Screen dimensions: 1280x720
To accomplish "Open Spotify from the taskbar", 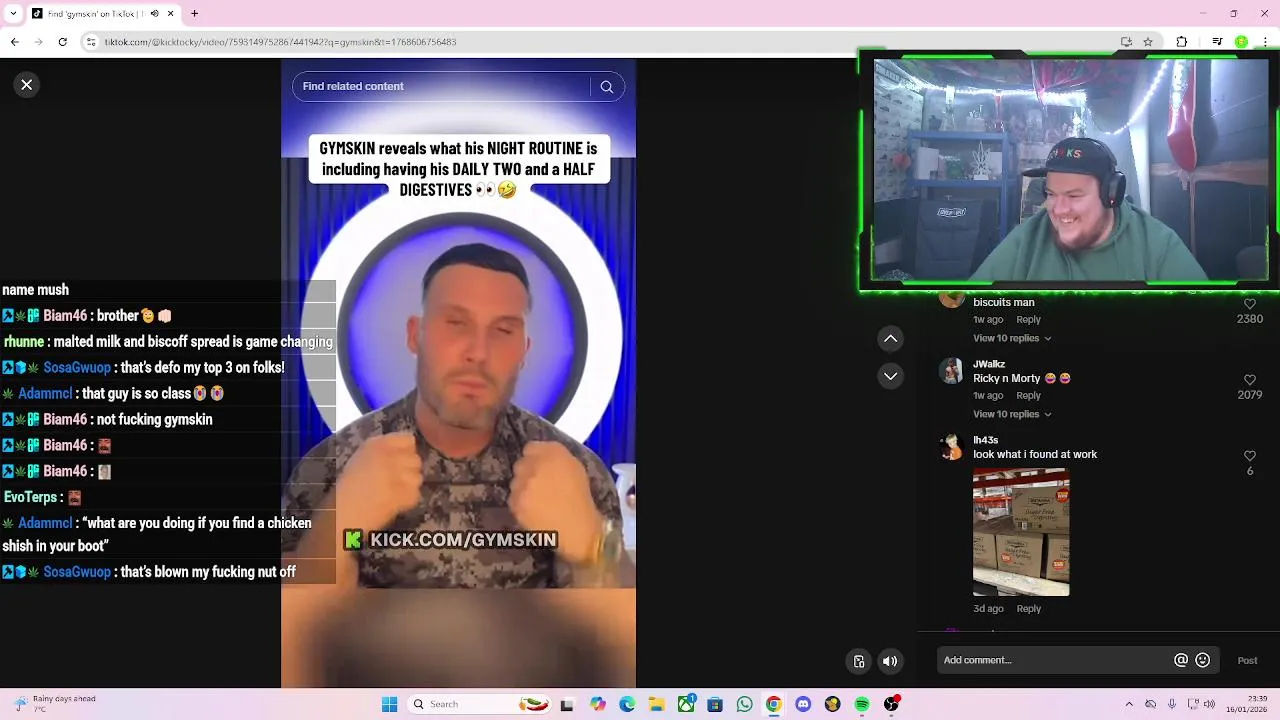I will pos(862,705).
